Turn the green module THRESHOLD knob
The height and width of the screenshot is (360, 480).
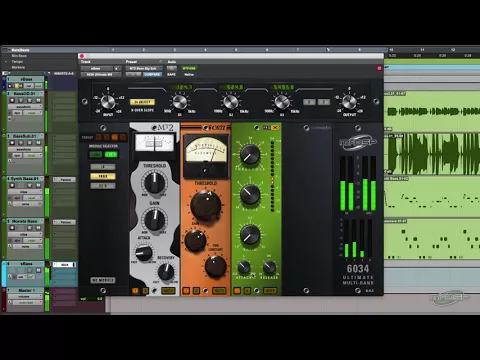(x=250, y=154)
